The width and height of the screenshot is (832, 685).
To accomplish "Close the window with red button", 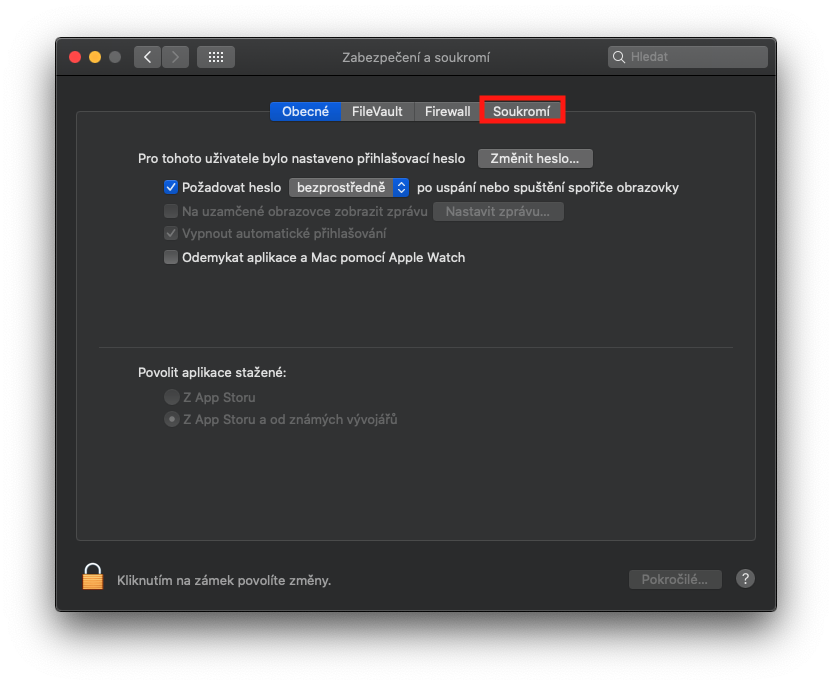I will pyautogui.click(x=75, y=57).
